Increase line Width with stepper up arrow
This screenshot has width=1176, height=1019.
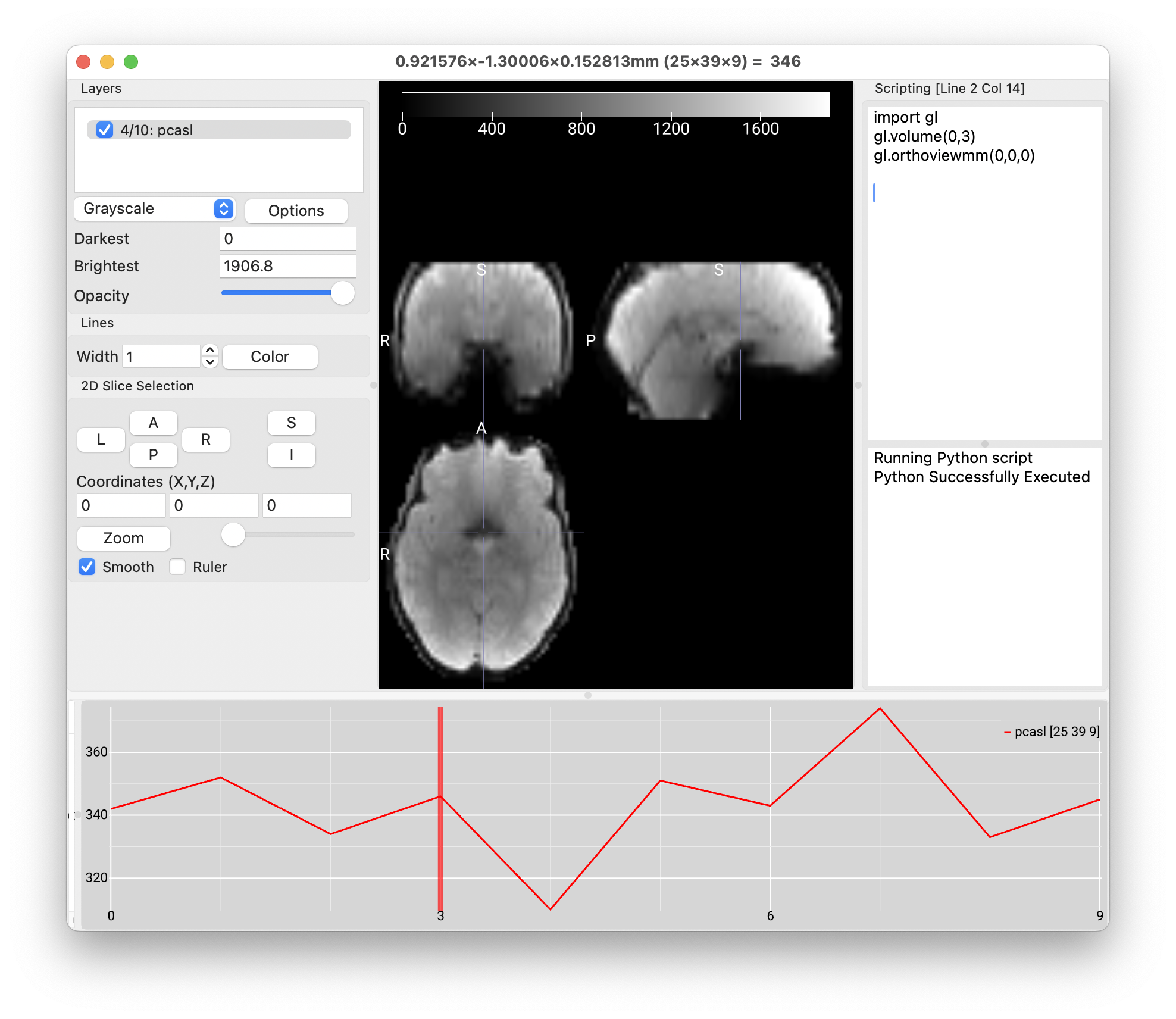(210, 351)
